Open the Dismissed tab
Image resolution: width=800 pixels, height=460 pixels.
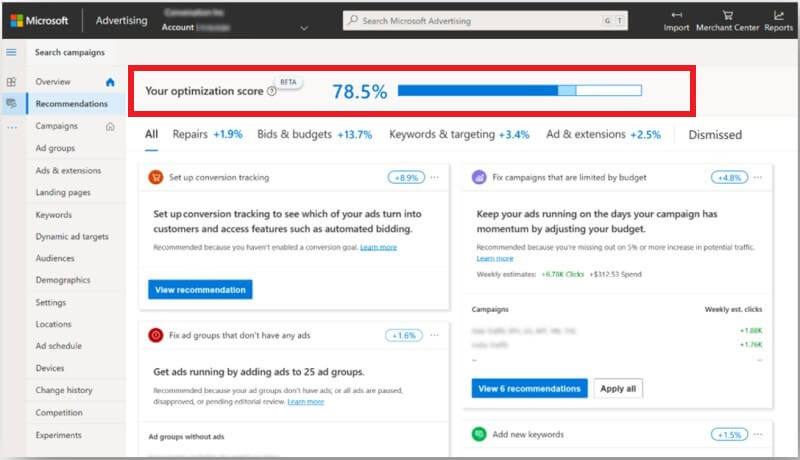[x=715, y=135]
